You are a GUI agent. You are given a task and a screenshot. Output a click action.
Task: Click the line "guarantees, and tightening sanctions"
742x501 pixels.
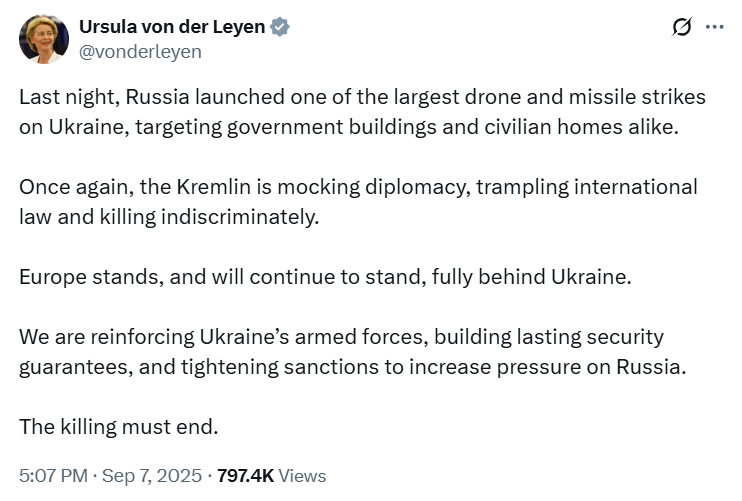[353, 367]
